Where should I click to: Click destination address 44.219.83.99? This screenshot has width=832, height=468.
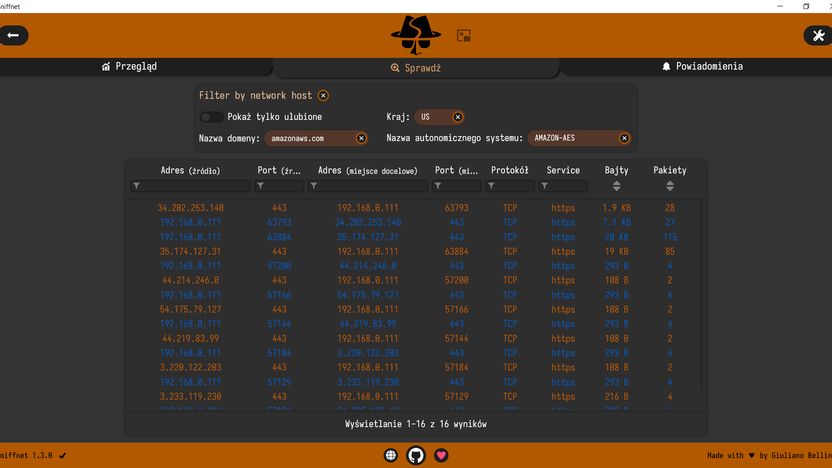(x=368, y=324)
